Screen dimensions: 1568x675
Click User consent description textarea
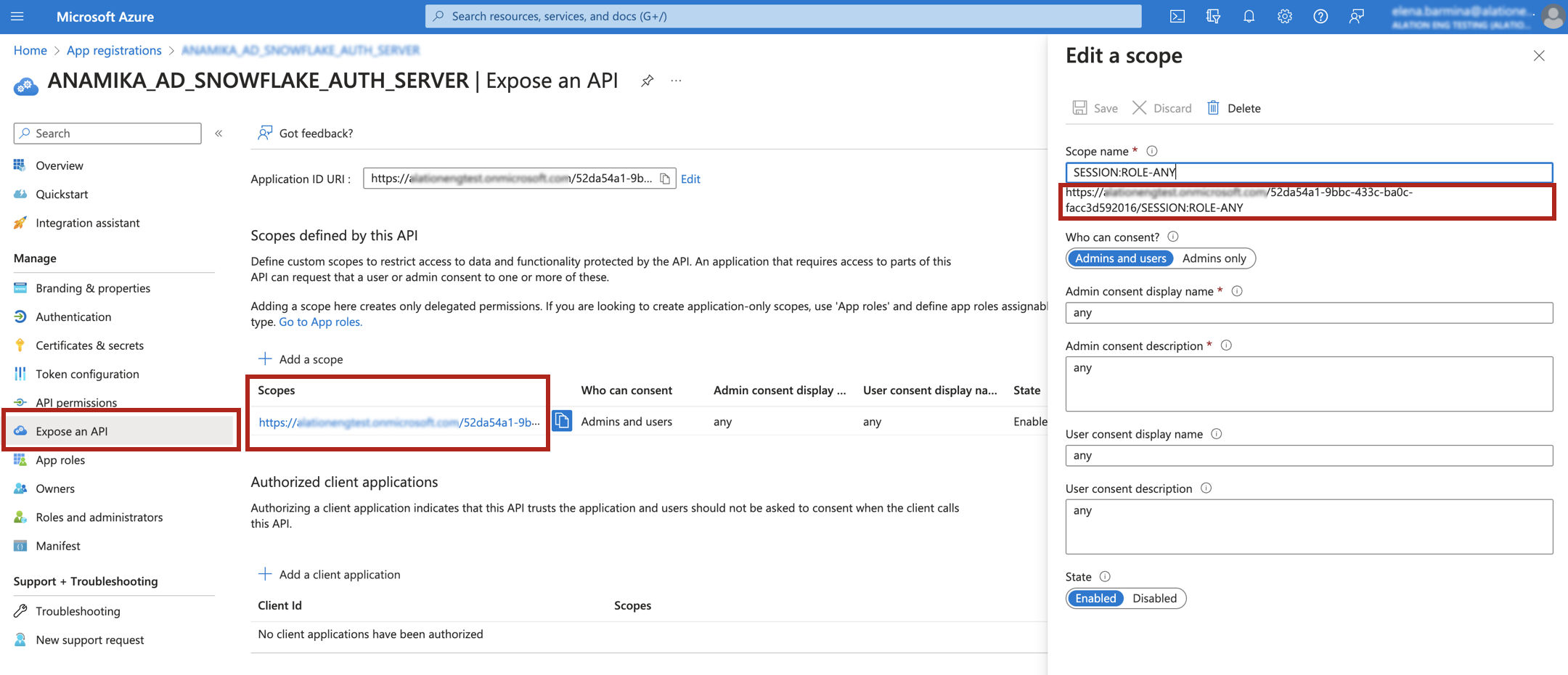pos(1309,527)
